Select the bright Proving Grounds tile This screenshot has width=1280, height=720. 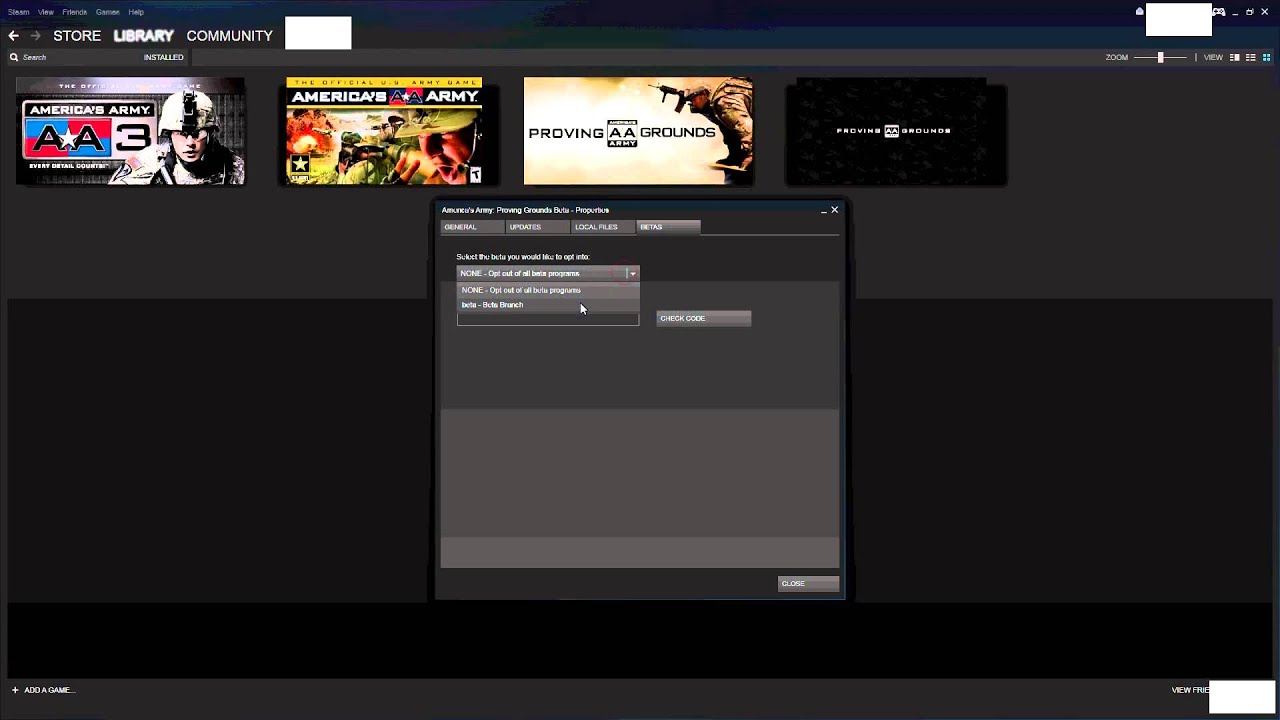tap(638, 131)
